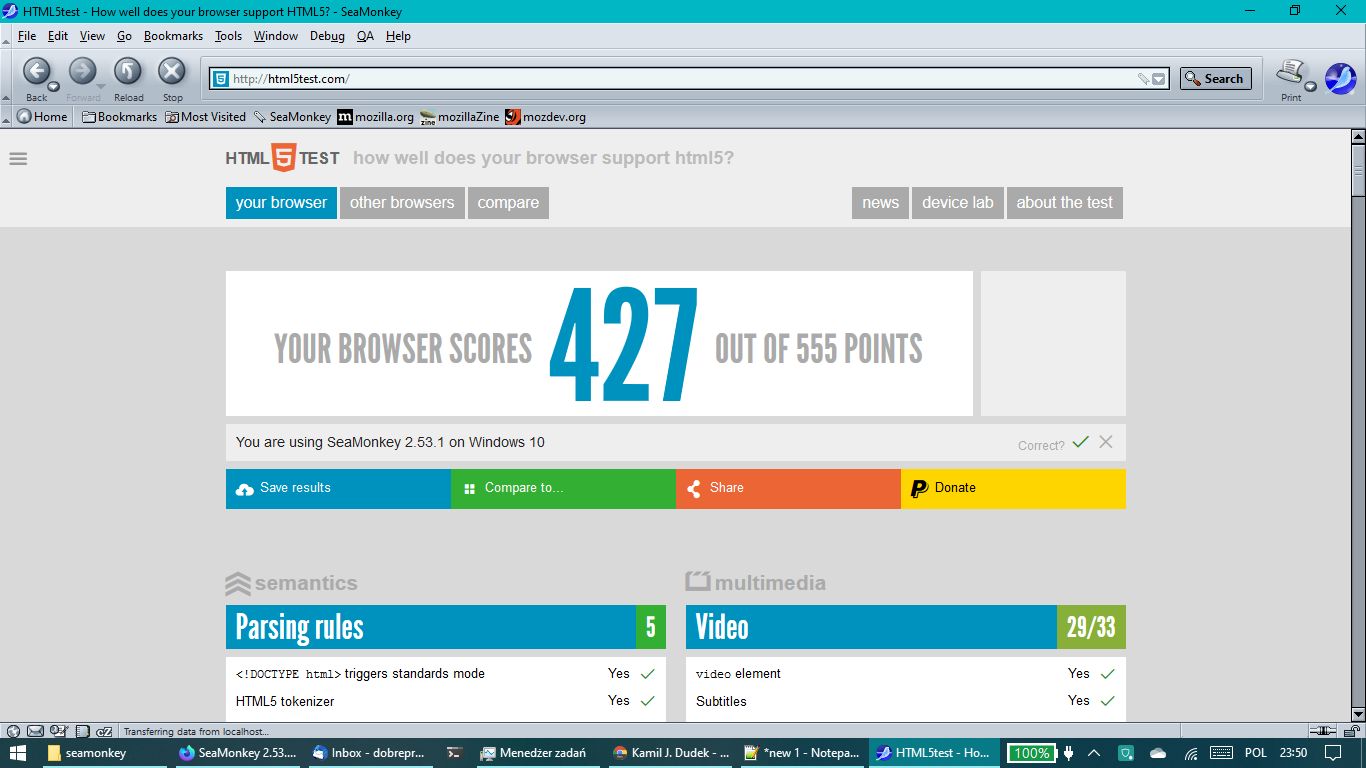Open the SeaMonkey bookmark in the toolbar
Image resolution: width=1366 pixels, height=768 pixels.
(x=292, y=116)
